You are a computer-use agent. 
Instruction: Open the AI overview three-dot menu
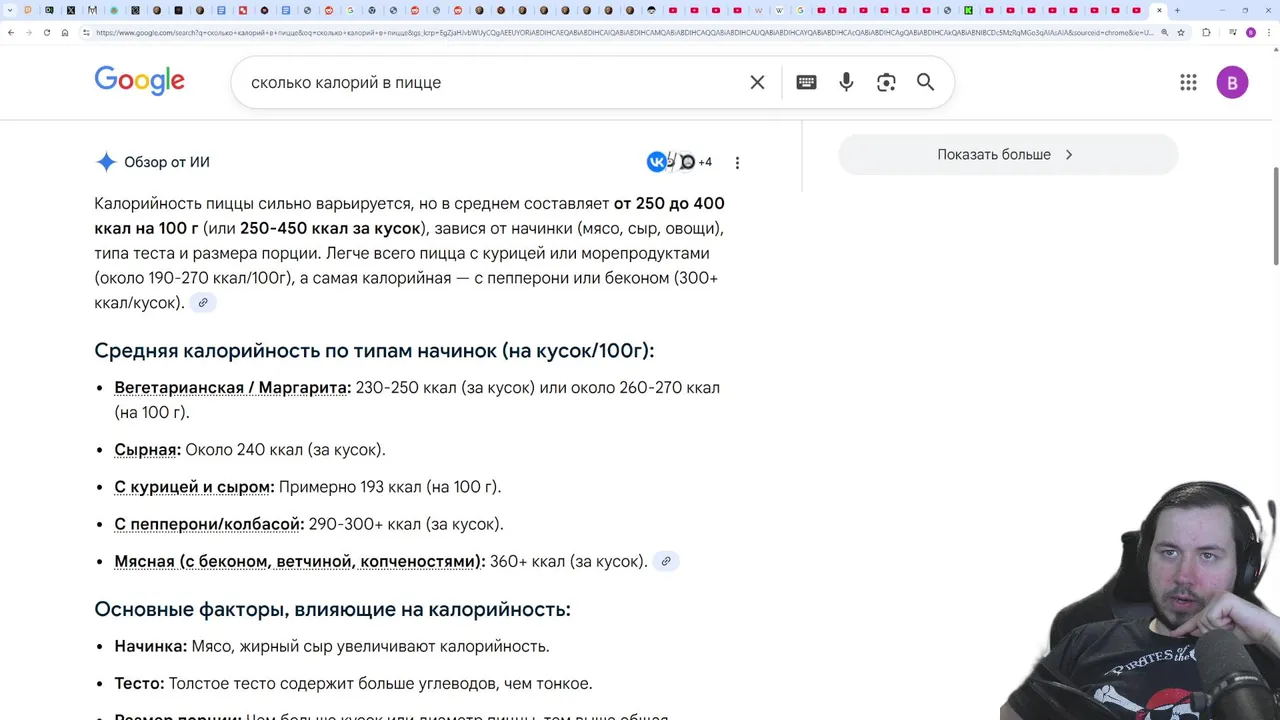[x=737, y=163]
